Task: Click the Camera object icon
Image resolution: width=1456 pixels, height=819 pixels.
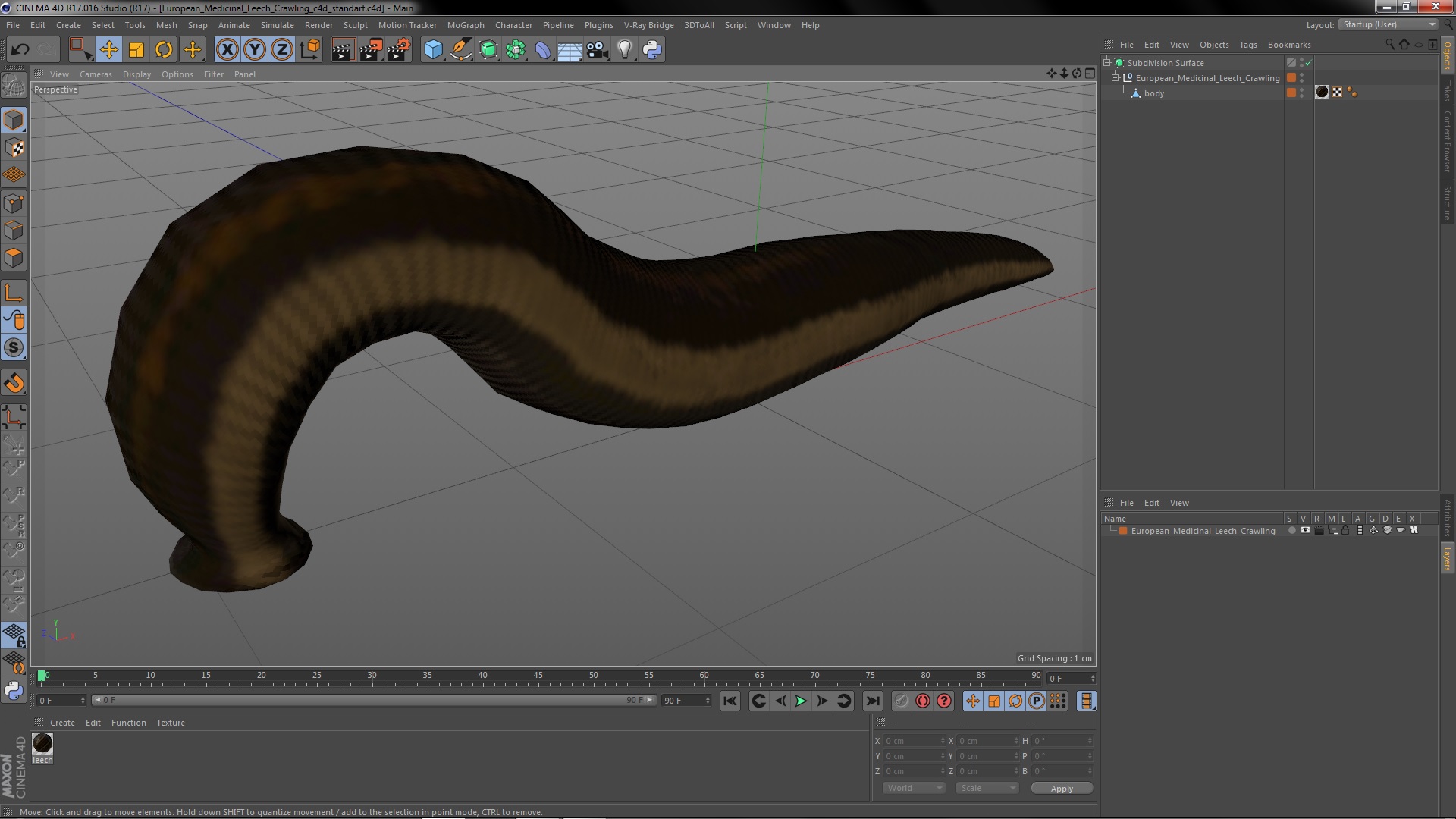Action: [598, 50]
